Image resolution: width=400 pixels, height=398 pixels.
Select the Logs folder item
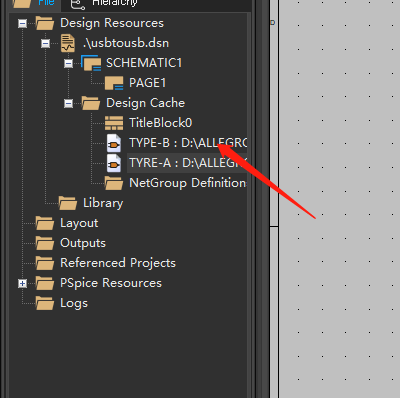tap(62, 303)
